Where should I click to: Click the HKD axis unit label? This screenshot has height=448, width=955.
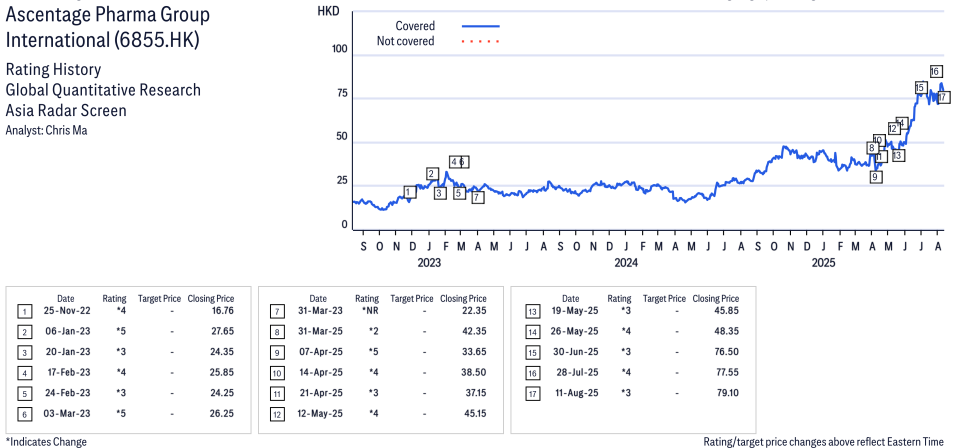tap(328, 10)
